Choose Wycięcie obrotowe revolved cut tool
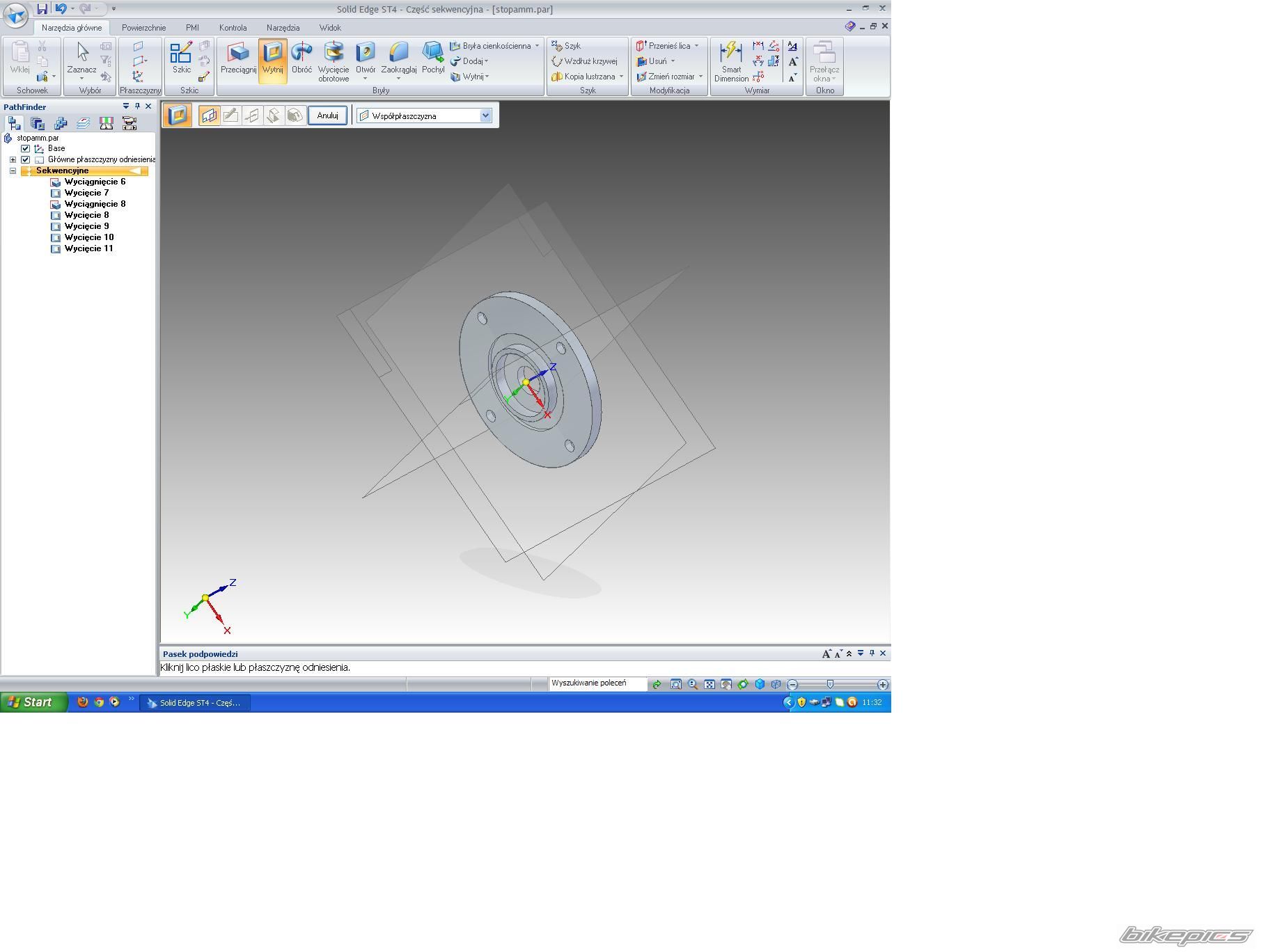This screenshot has width=1270, height=952. (x=334, y=61)
